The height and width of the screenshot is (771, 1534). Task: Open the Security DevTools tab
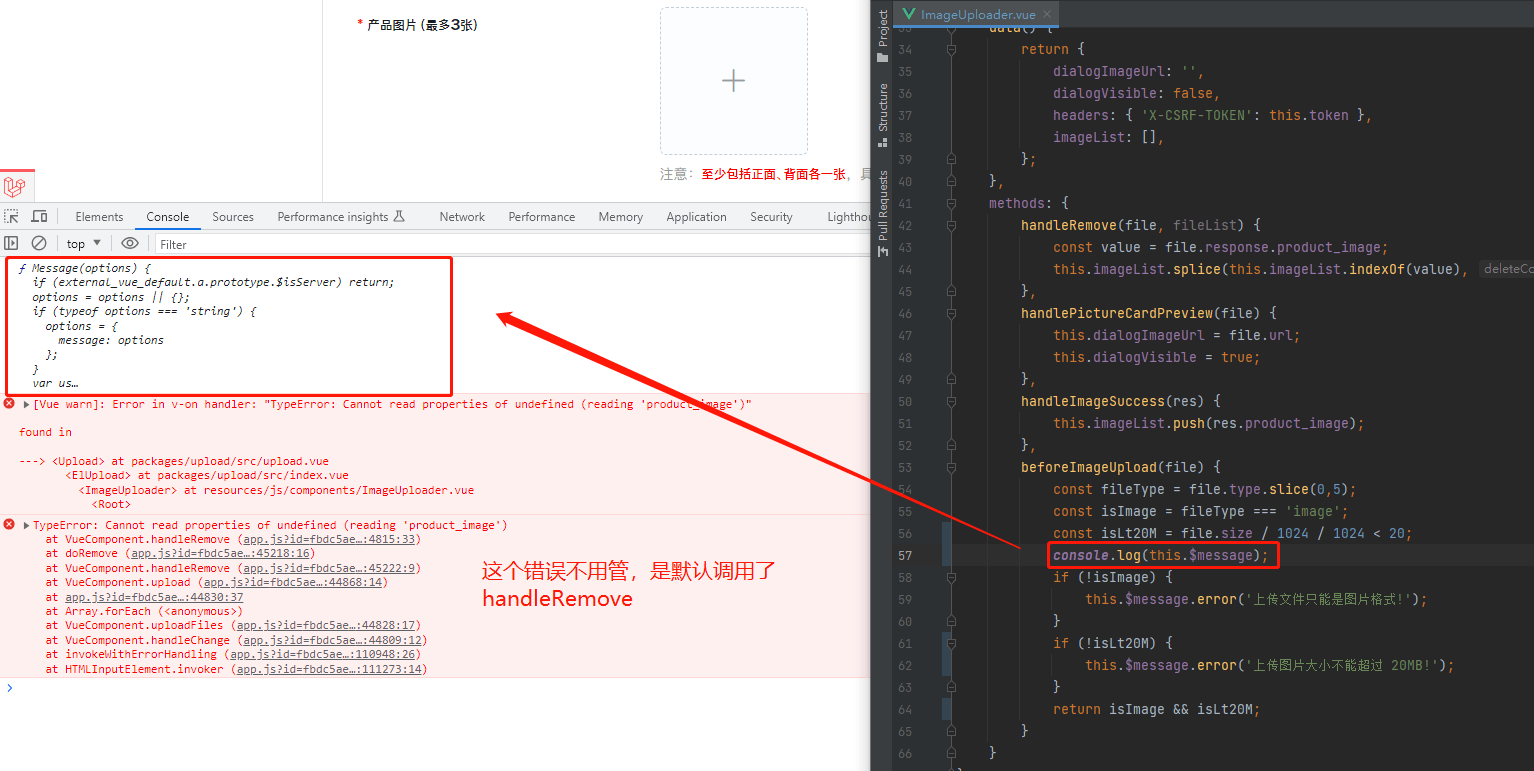point(771,216)
